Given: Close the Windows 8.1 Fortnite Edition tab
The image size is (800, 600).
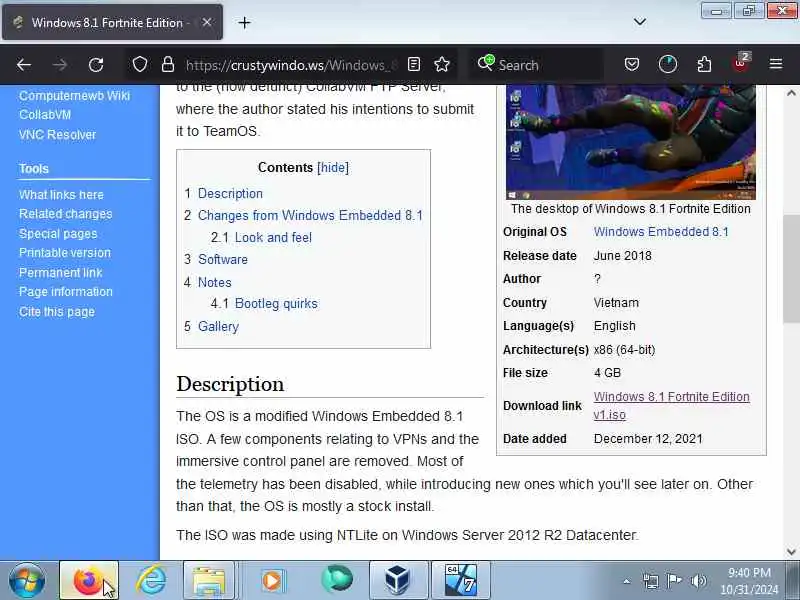Looking at the screenshot, I should point(207,22).
